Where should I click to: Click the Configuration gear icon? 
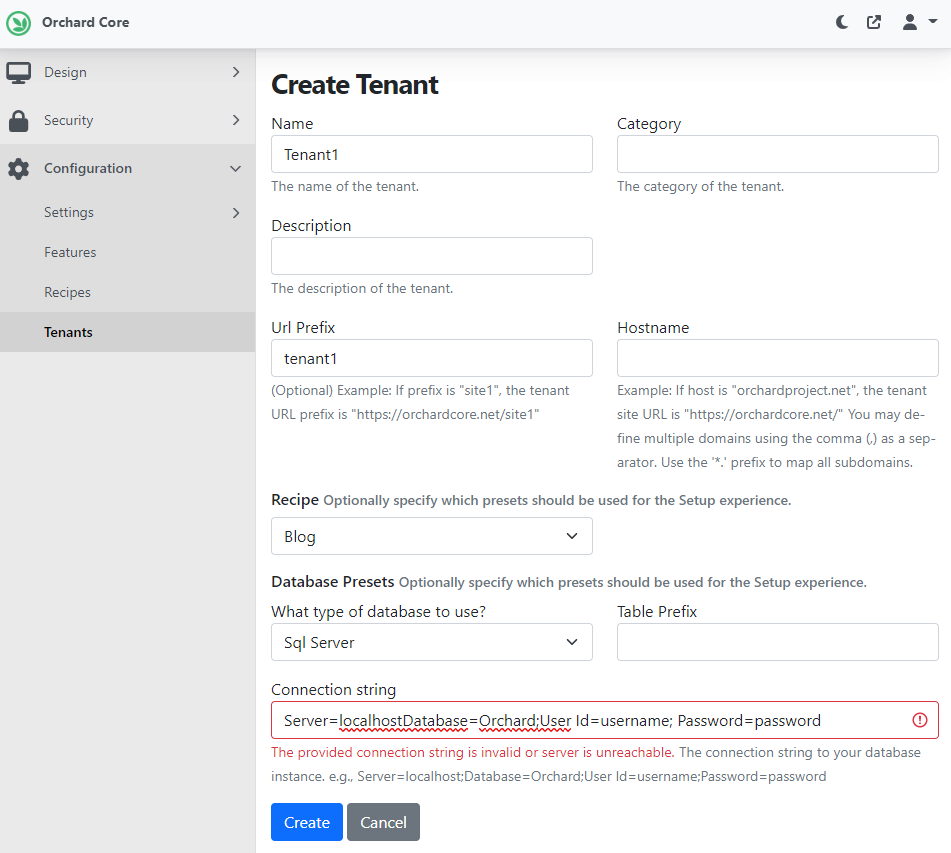[19, 169]
